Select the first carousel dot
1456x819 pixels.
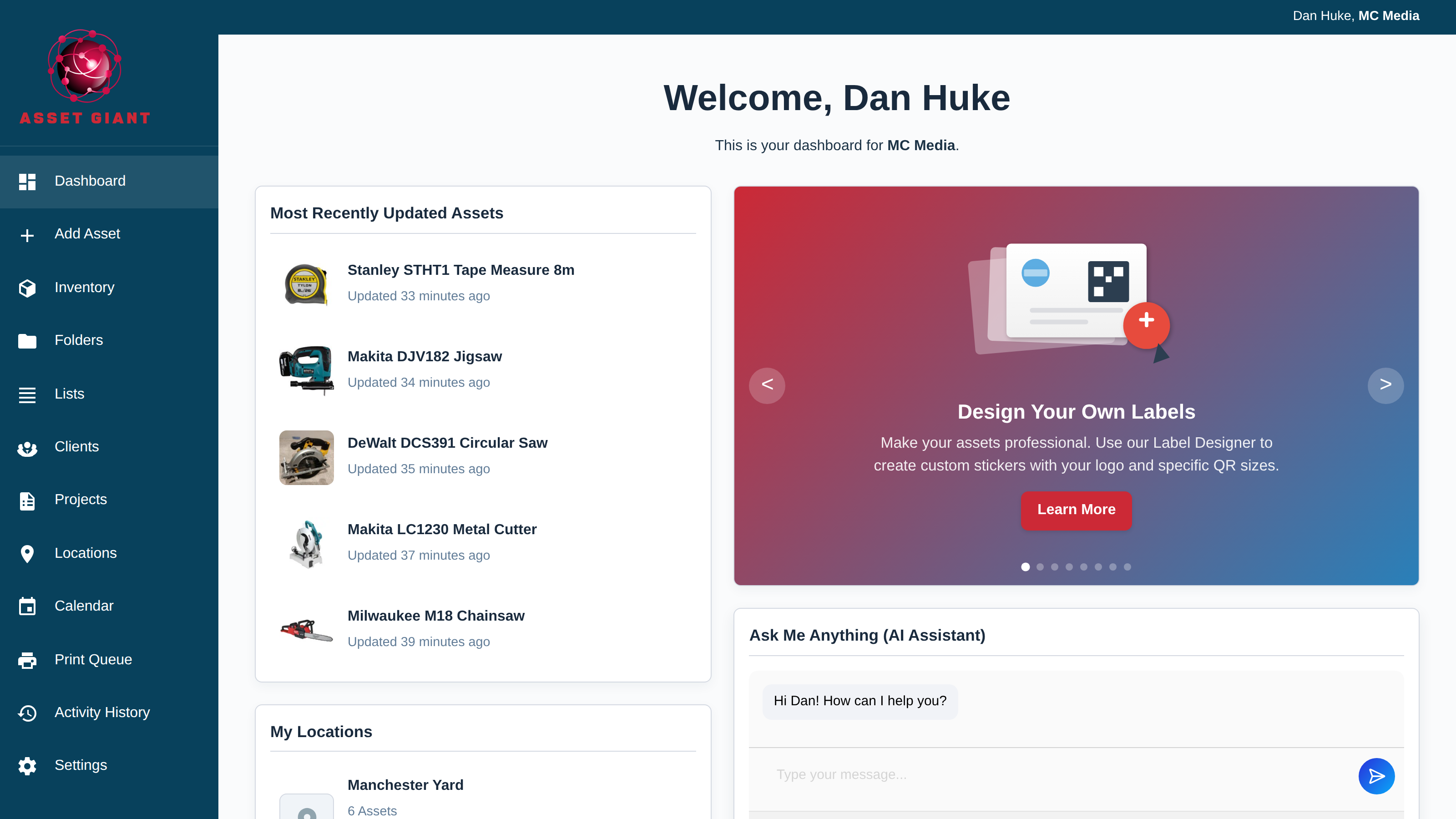[1025, 567]
